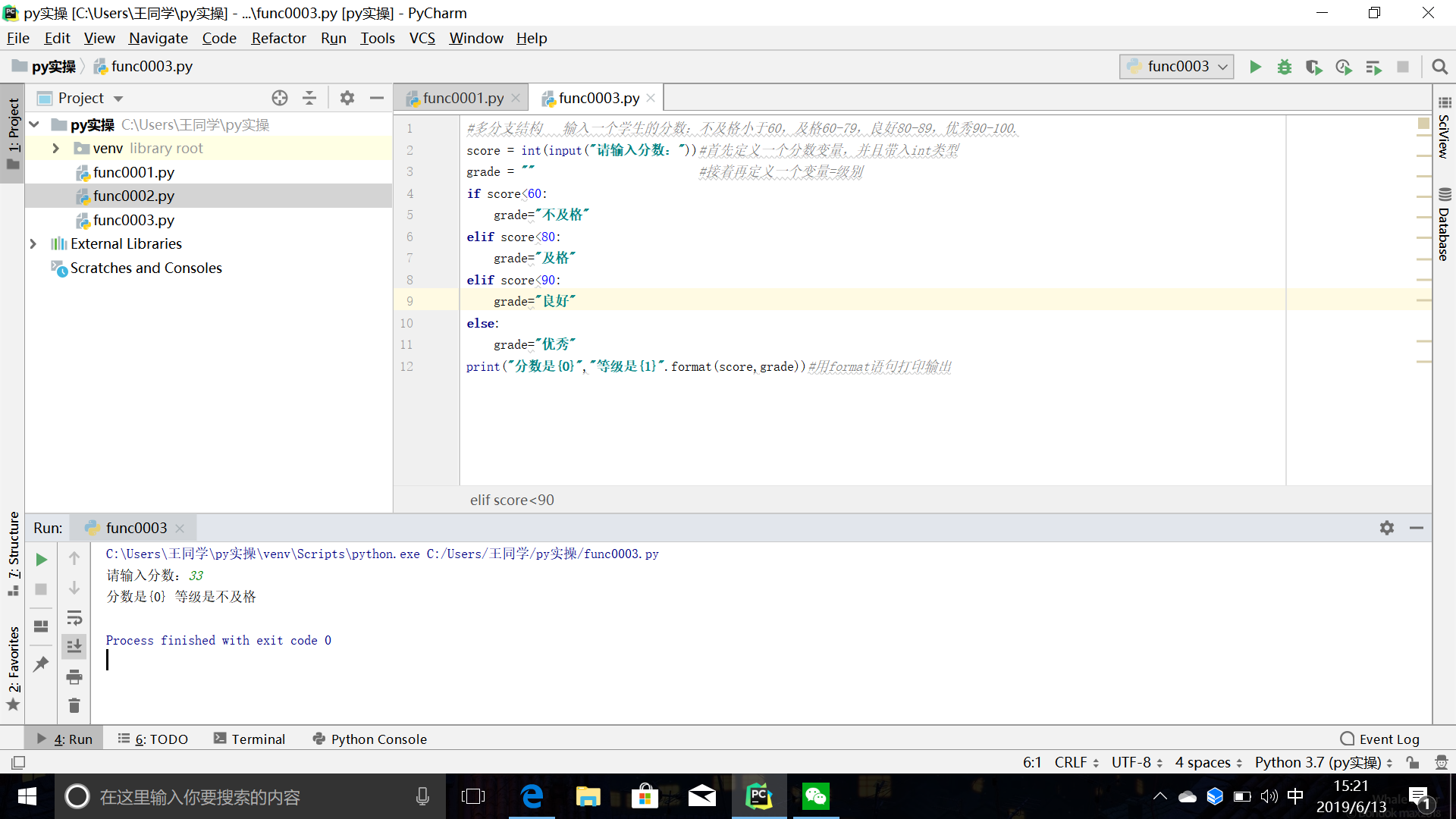Click the inspector face icon in status bar
This screenshot has width=1456, height=819.
1442,762
